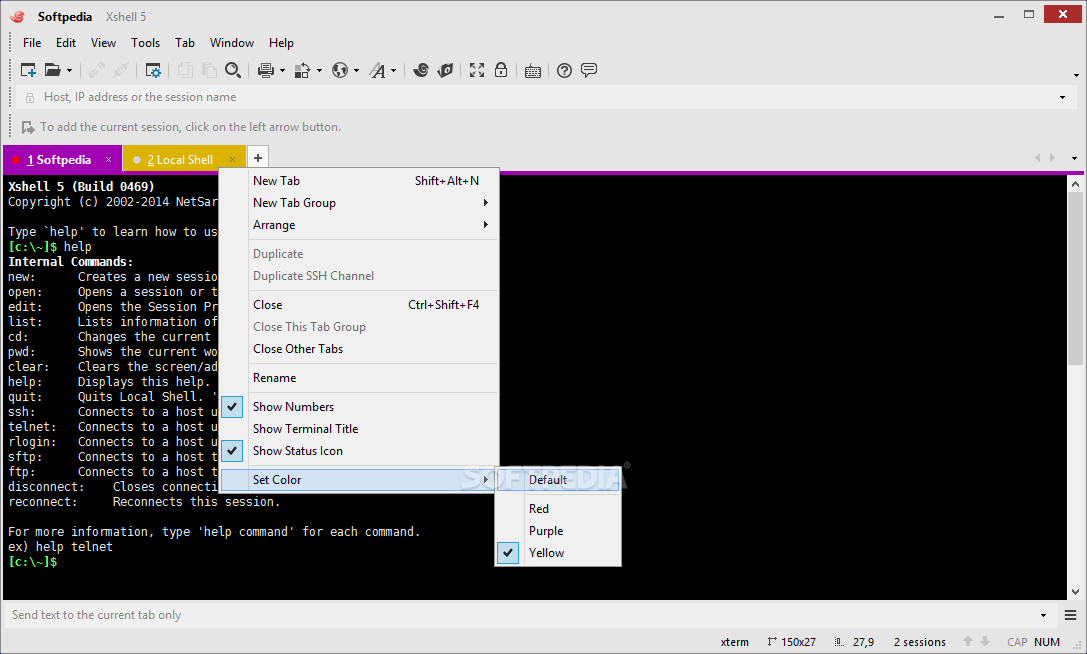The height and width of the screenshot is (654, 1087).
Task: Launch Xftp swirl icon in toolbar
Action: pyautogui.click(x=421, y=70)
